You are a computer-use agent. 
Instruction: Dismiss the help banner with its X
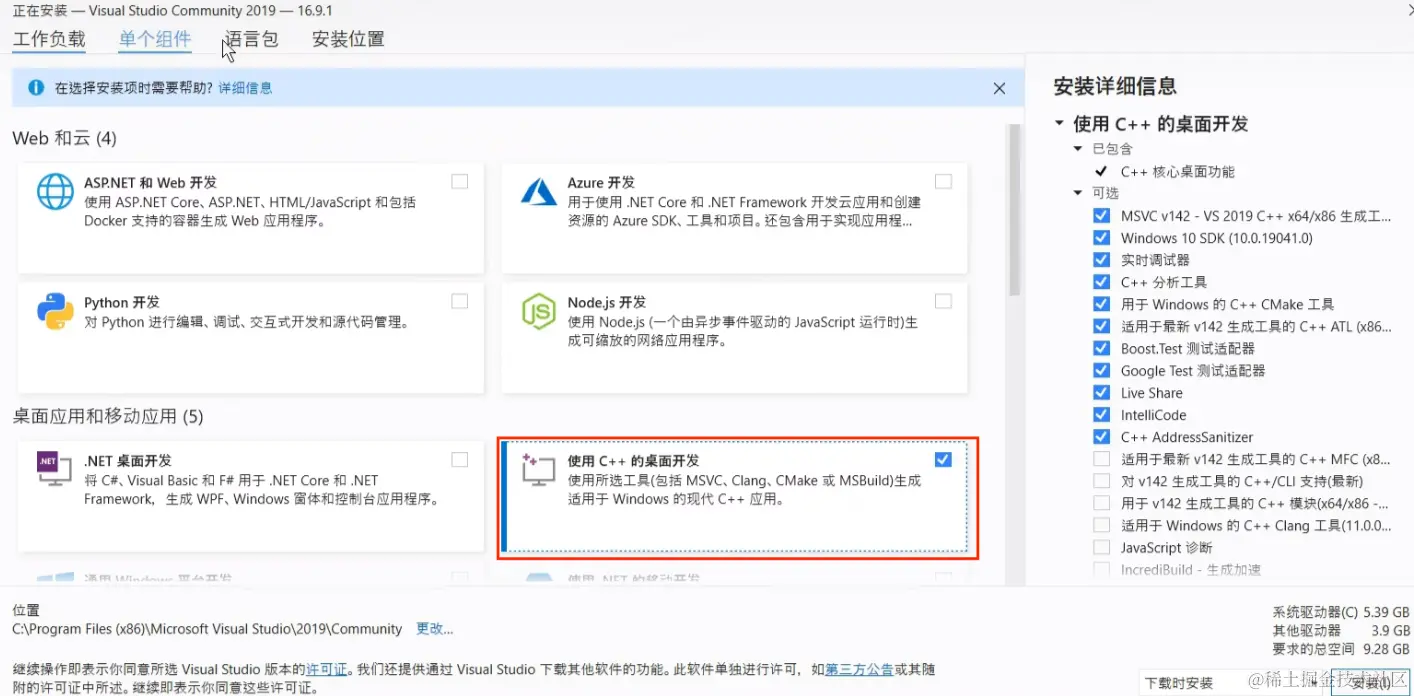999,88
